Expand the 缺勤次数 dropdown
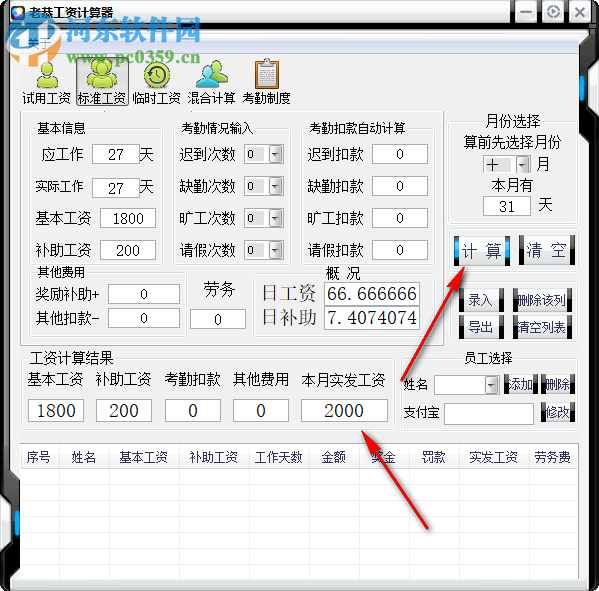Image resolution: width=599 pixels, height=591 pixels. pos(275,186)
